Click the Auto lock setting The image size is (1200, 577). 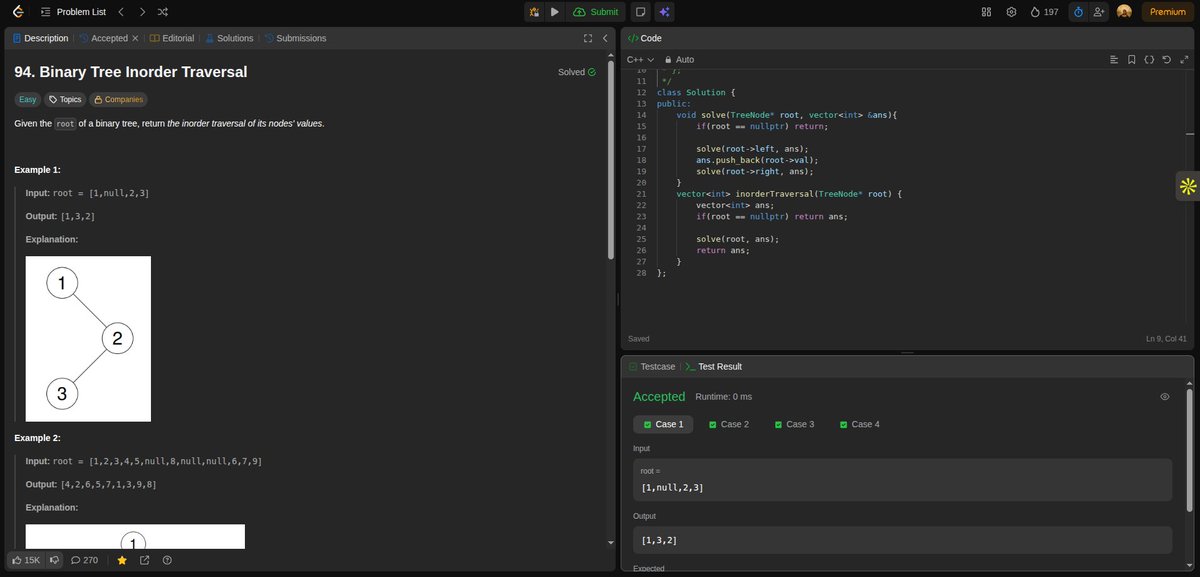[x=679, y=60]
